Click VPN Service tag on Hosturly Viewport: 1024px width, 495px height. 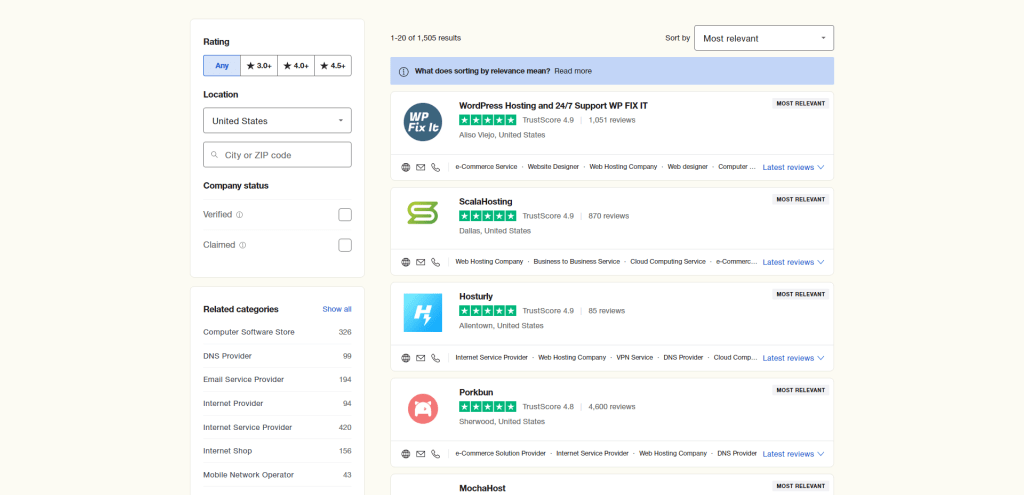tap(635, 358)
